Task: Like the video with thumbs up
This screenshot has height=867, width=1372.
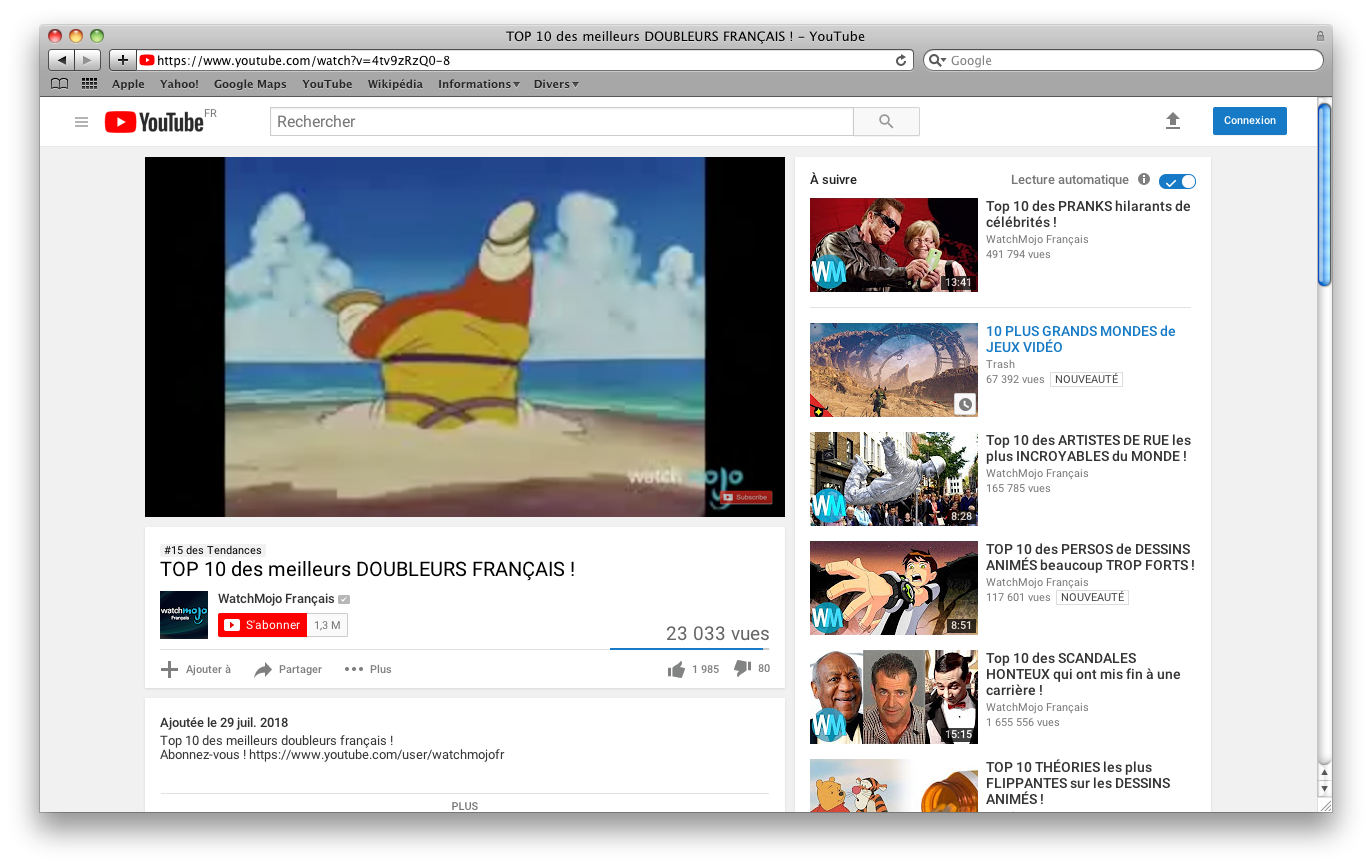Action: (676, 669)
